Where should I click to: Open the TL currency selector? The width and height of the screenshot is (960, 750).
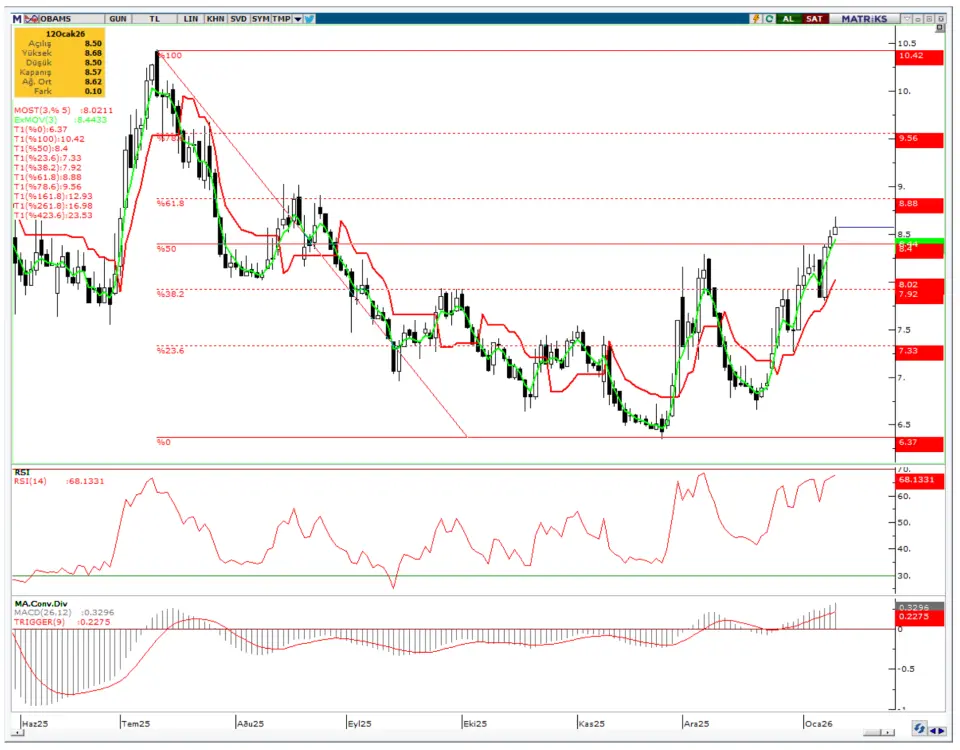click(153, 19)
